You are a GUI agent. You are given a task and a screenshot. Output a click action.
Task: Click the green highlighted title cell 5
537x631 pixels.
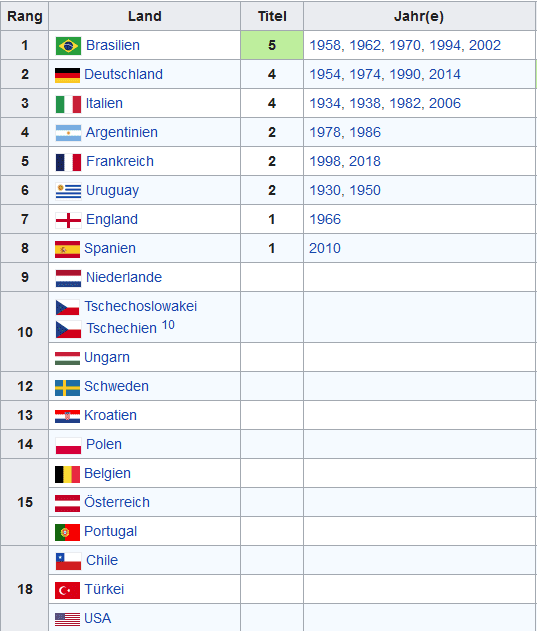click(x=272, y=45)
